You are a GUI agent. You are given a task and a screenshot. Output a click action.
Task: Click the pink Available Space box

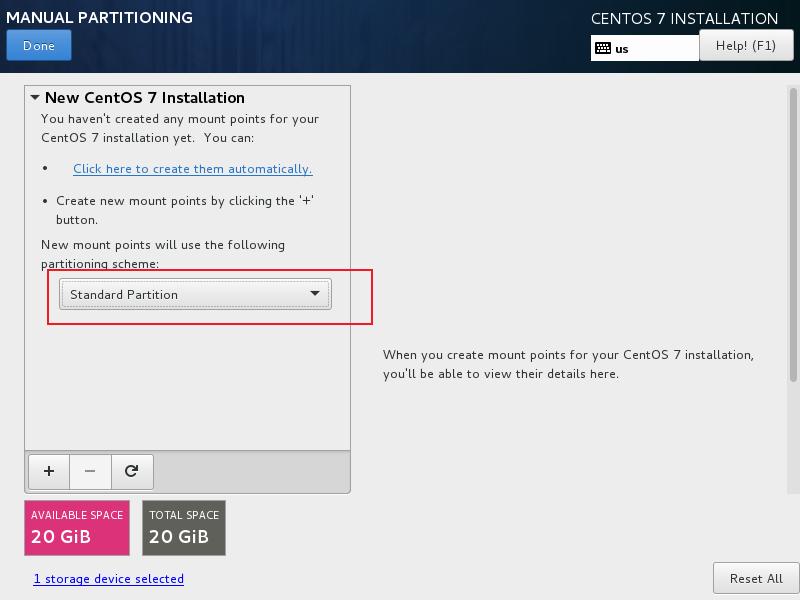[77, 527]
